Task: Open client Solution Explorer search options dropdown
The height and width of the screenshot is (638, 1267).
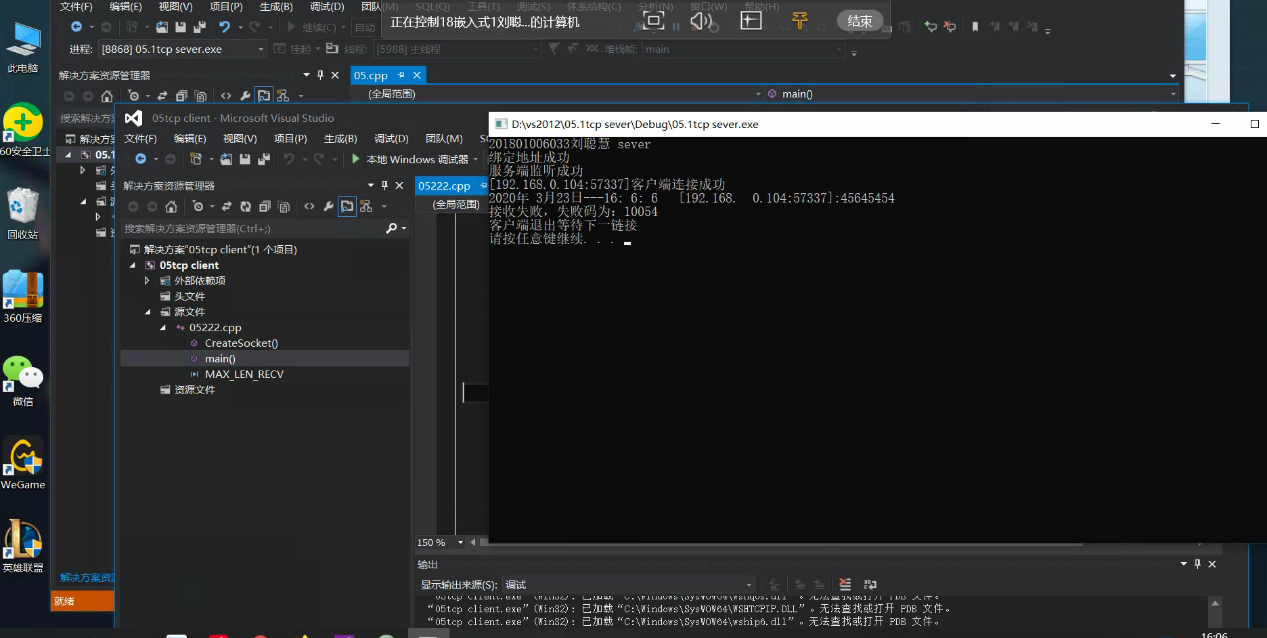Action: coord(404,228)
